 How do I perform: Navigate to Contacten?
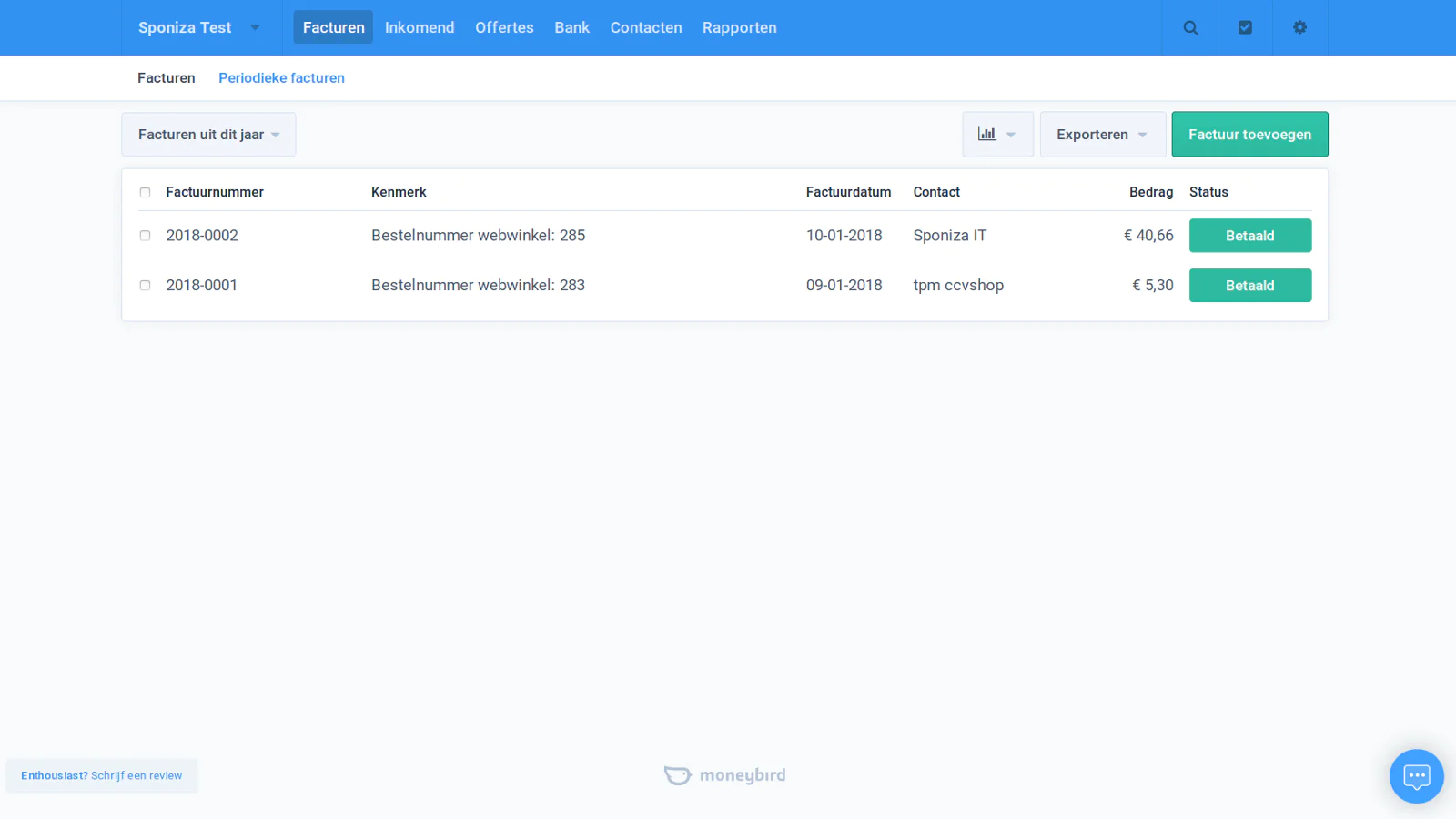click(646, 27)
